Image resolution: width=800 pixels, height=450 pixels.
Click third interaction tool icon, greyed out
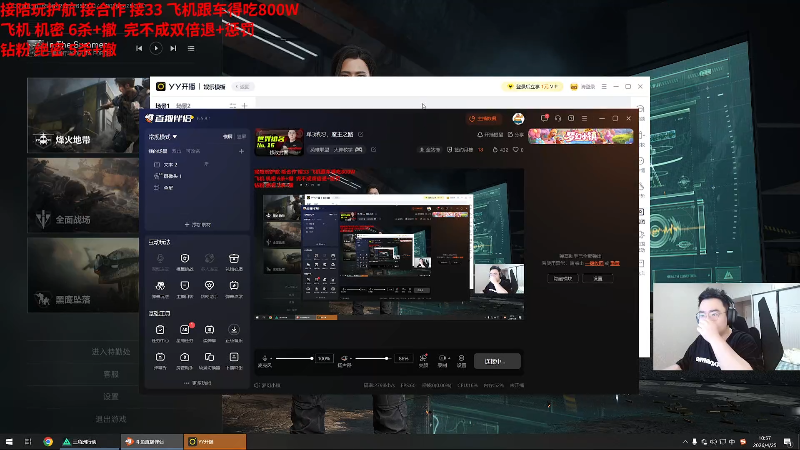tap(209, 261)
